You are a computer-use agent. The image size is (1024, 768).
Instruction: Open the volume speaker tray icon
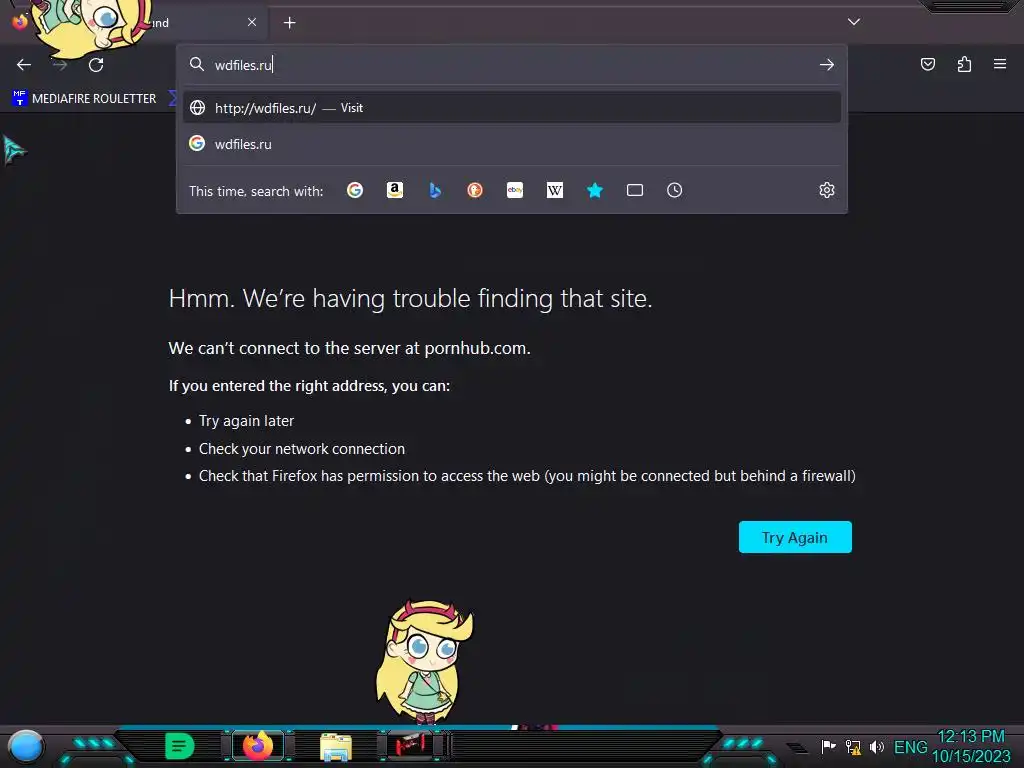coord(876,746)
